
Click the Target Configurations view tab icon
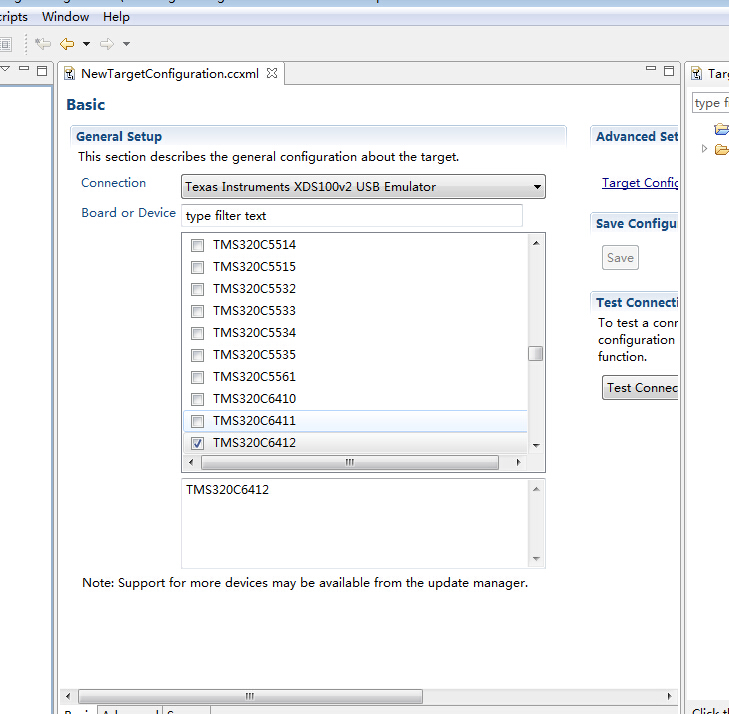(x=696, y=73)
